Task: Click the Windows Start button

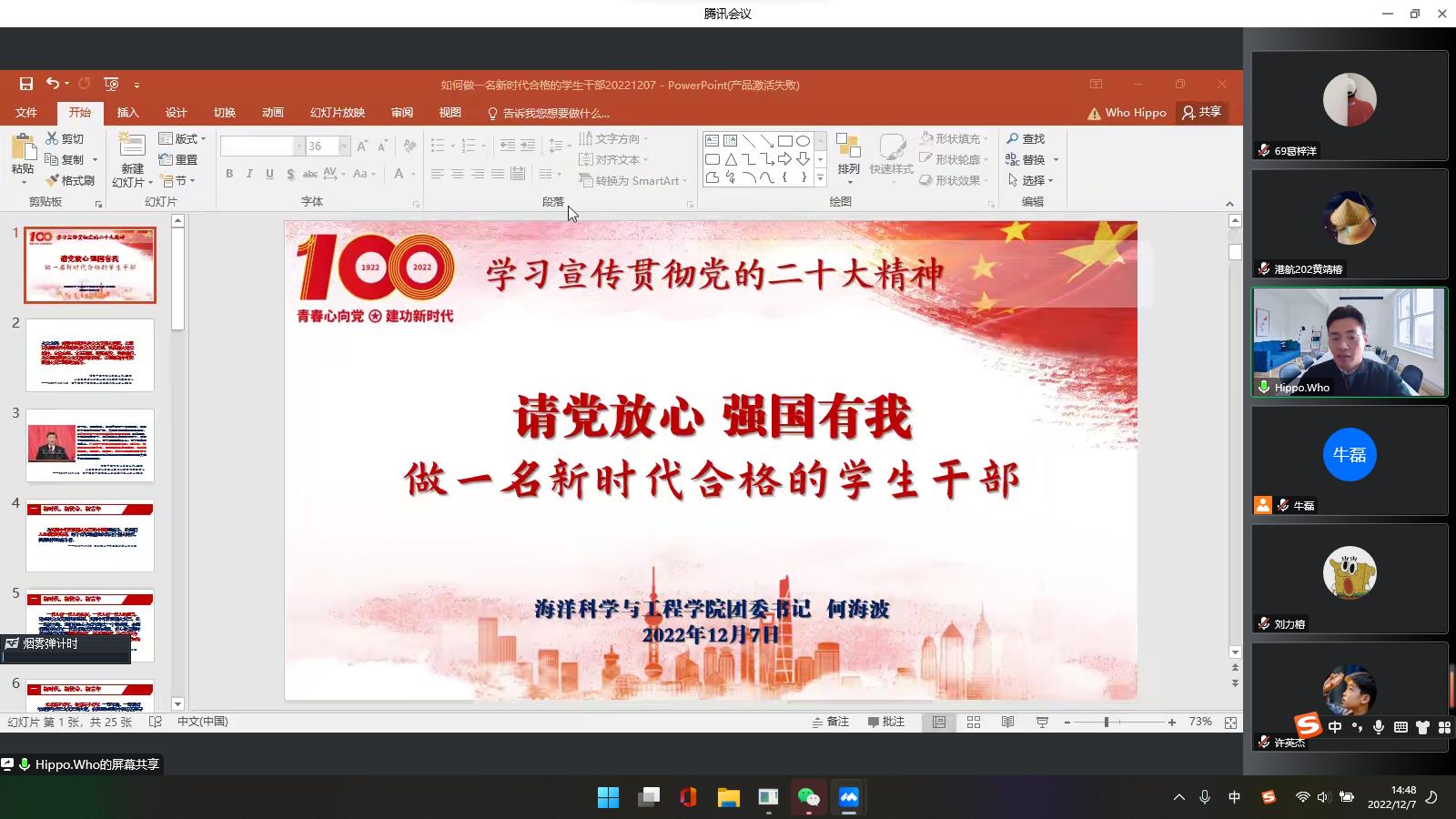Action: 608,798
